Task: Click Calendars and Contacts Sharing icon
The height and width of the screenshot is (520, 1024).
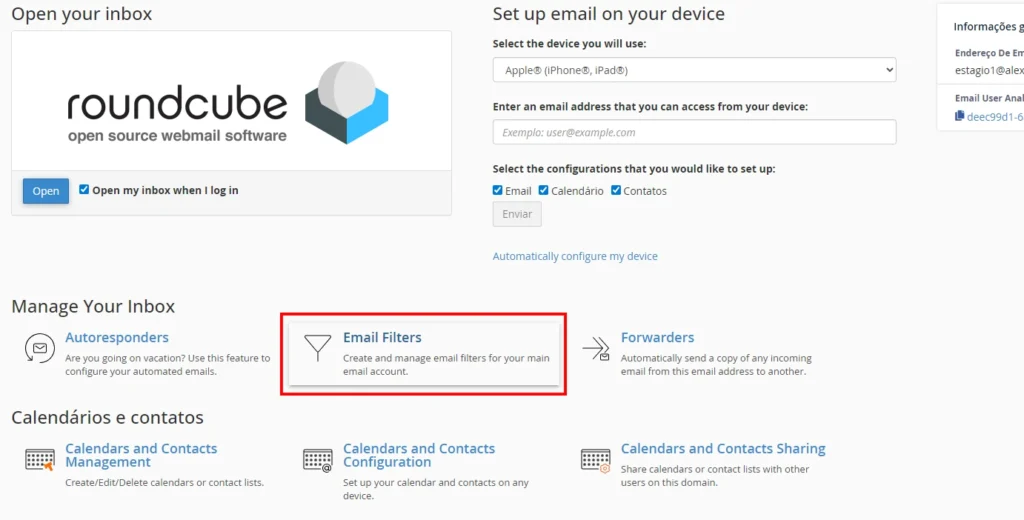Action: (x=596, y=460)
